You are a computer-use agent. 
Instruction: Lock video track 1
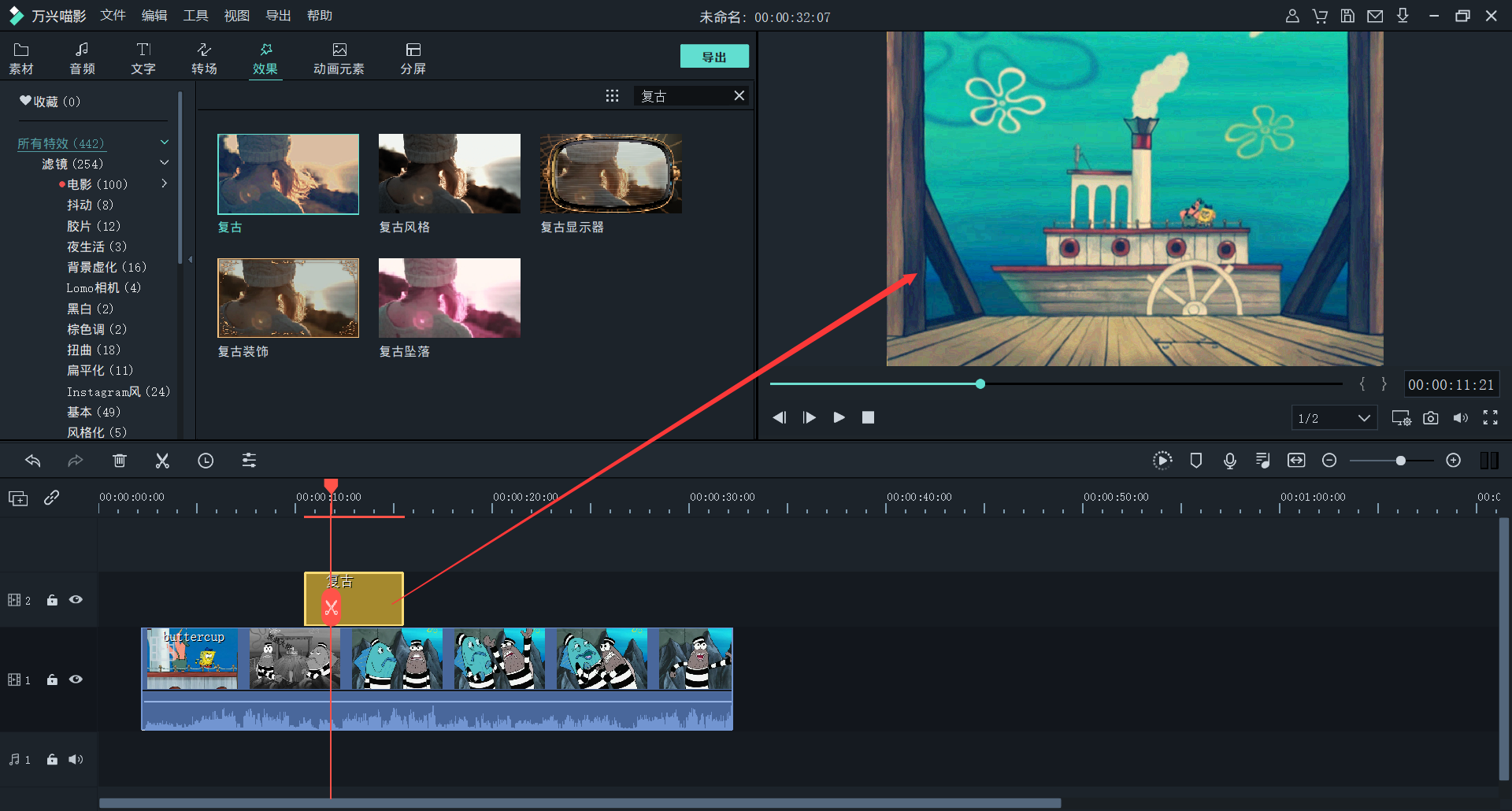[x=52, y=680]
